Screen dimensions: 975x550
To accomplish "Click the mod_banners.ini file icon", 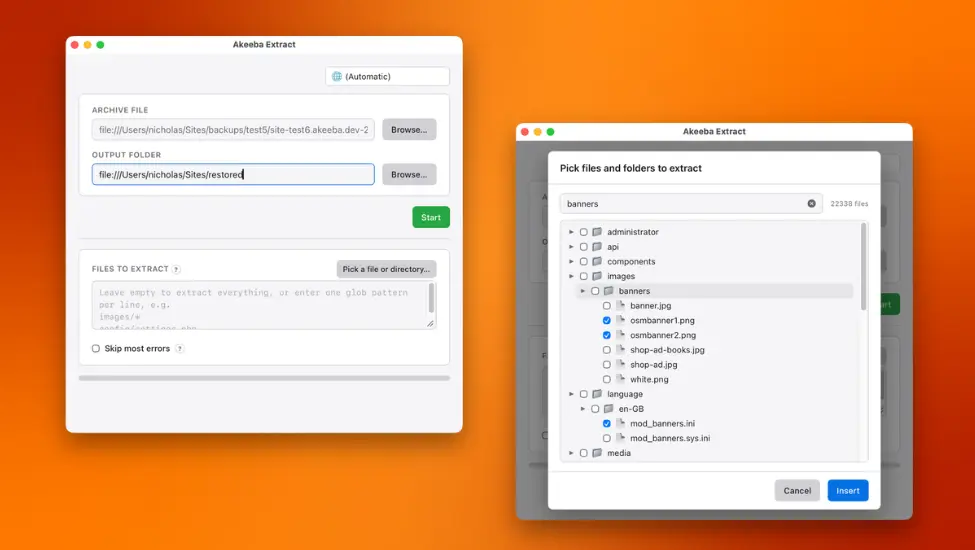I will 620,423.
